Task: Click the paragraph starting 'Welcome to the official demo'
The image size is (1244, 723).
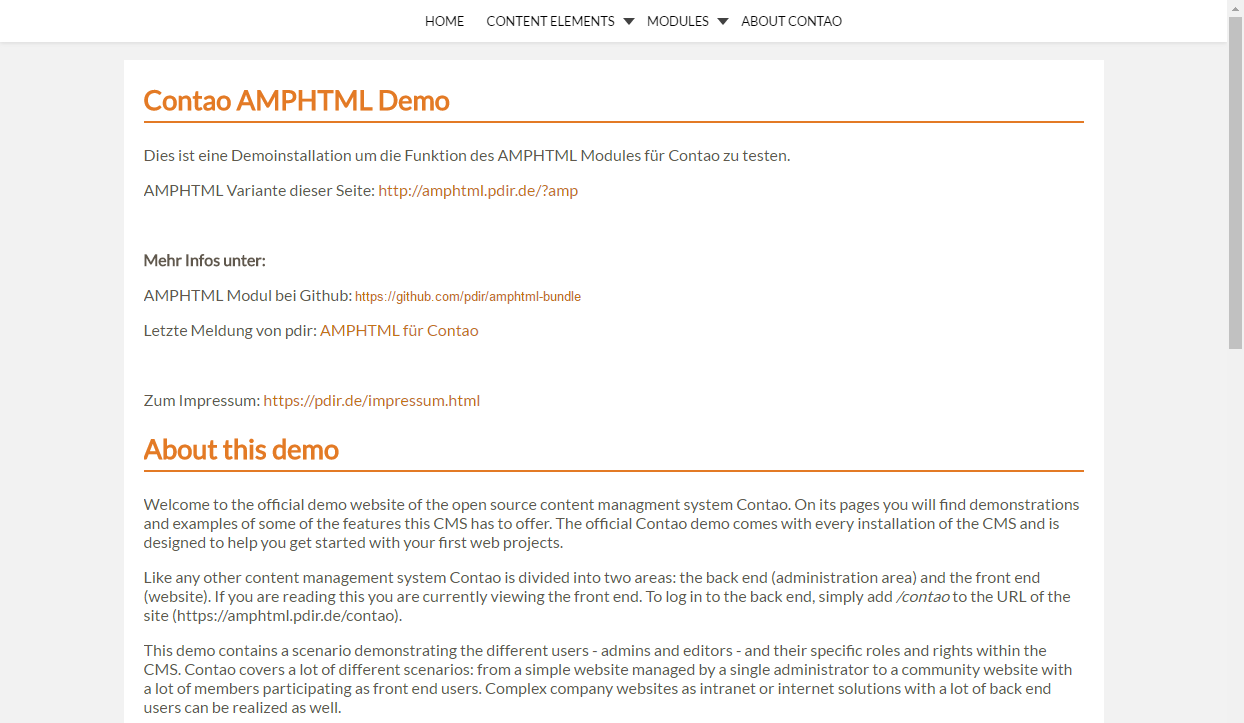Action: pos(612,524)
